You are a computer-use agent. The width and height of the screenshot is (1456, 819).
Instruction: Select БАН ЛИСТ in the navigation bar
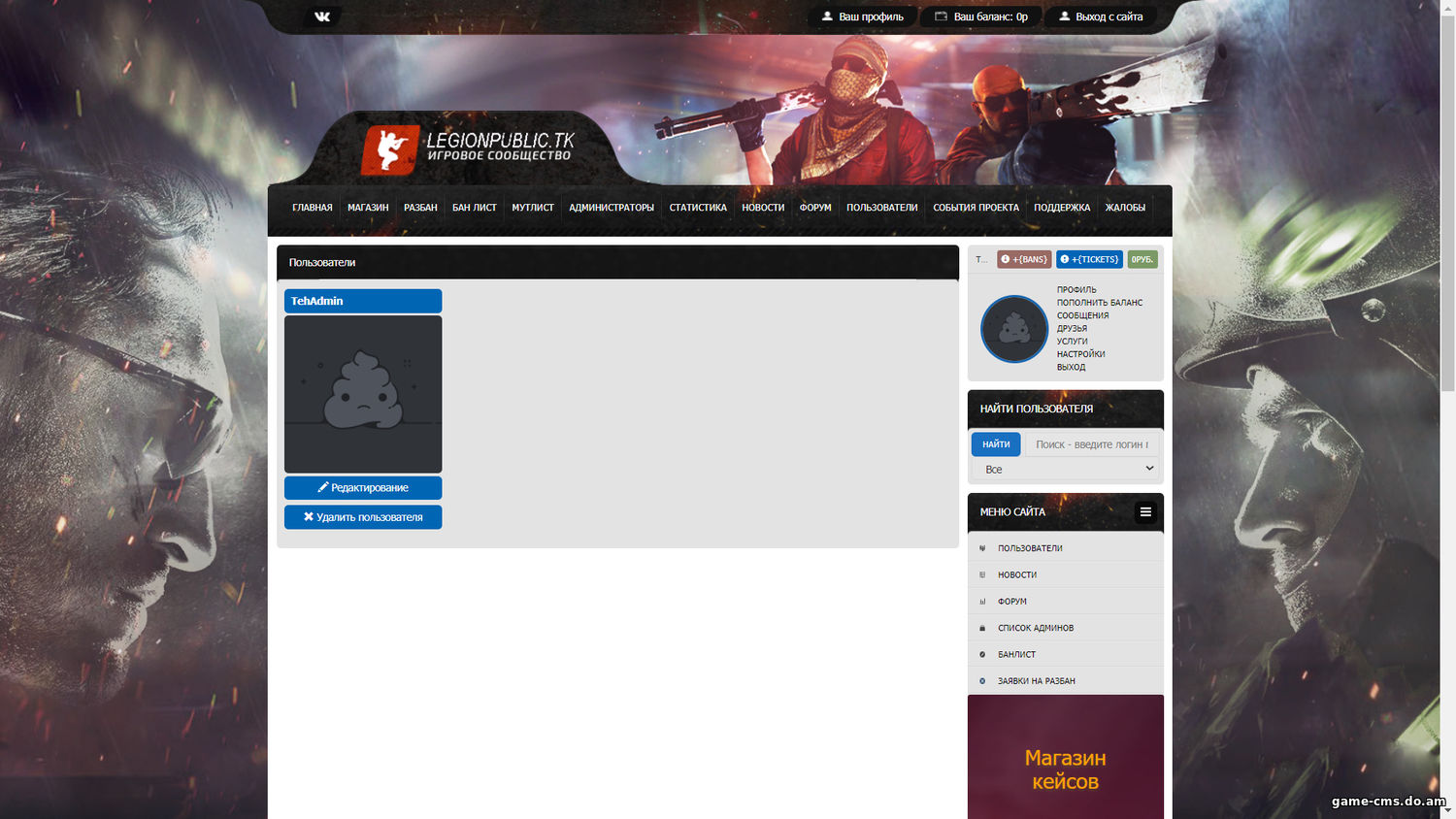[x=475, y=208]
